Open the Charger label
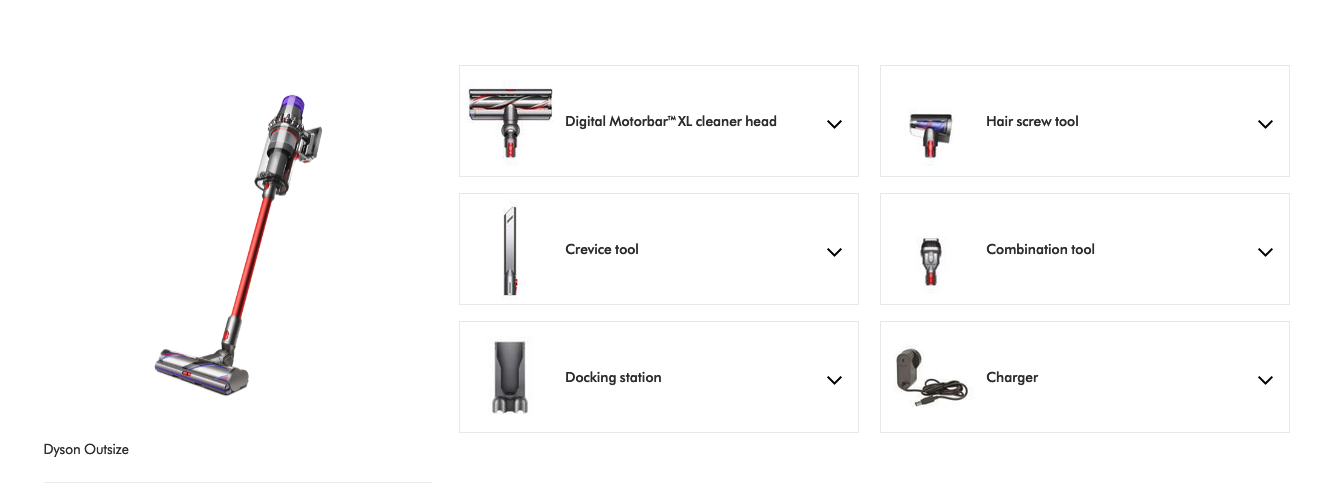 click(x=1012, y=378)
